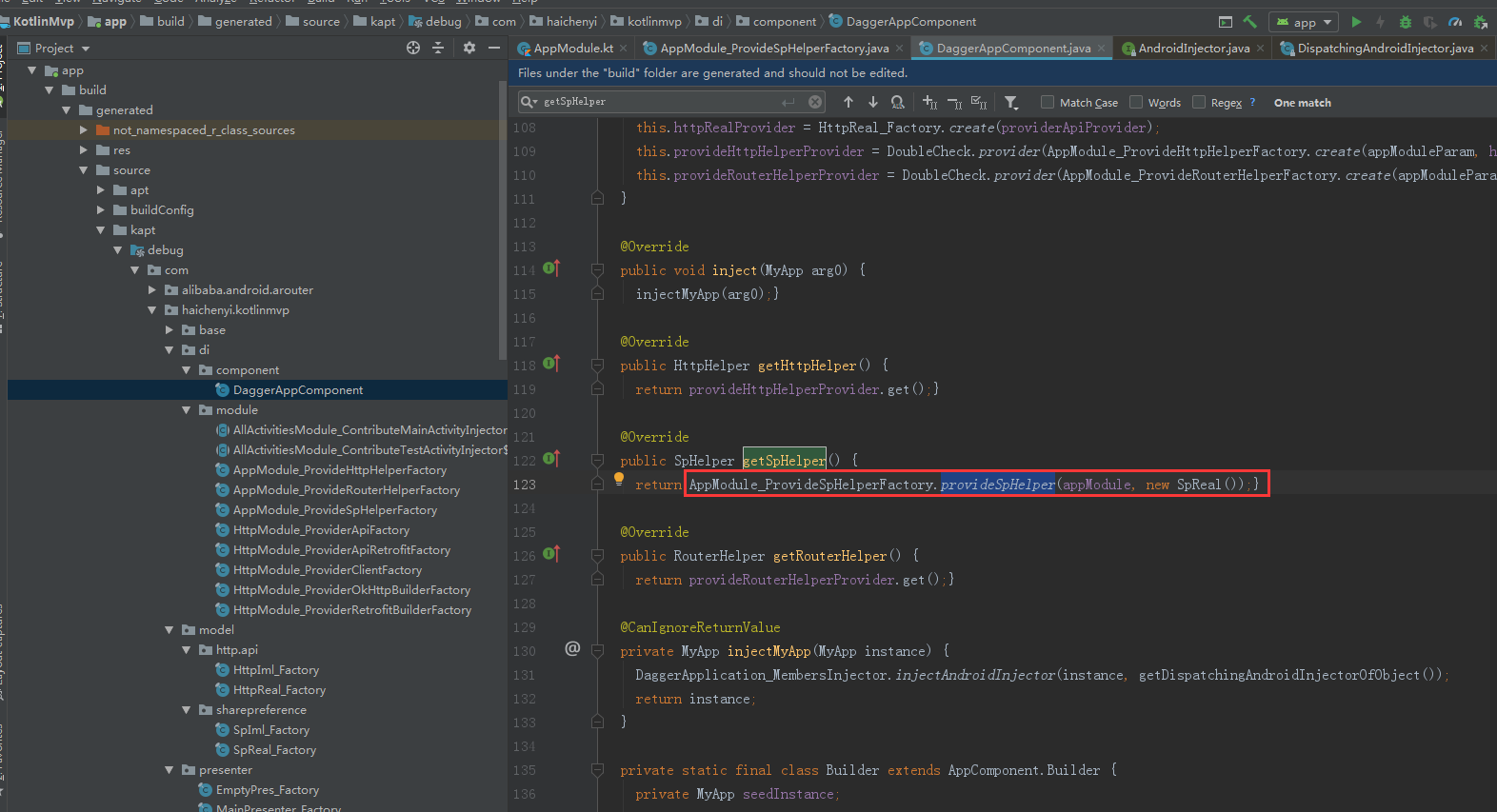Enable the Words checkbox
The image size is (1497, 812).
click(1136, 102)
